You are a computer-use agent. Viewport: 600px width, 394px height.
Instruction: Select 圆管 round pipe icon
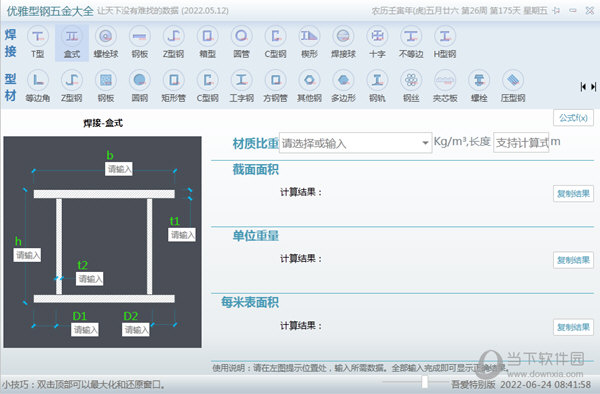pyautogui.click(x=241, y=42)
